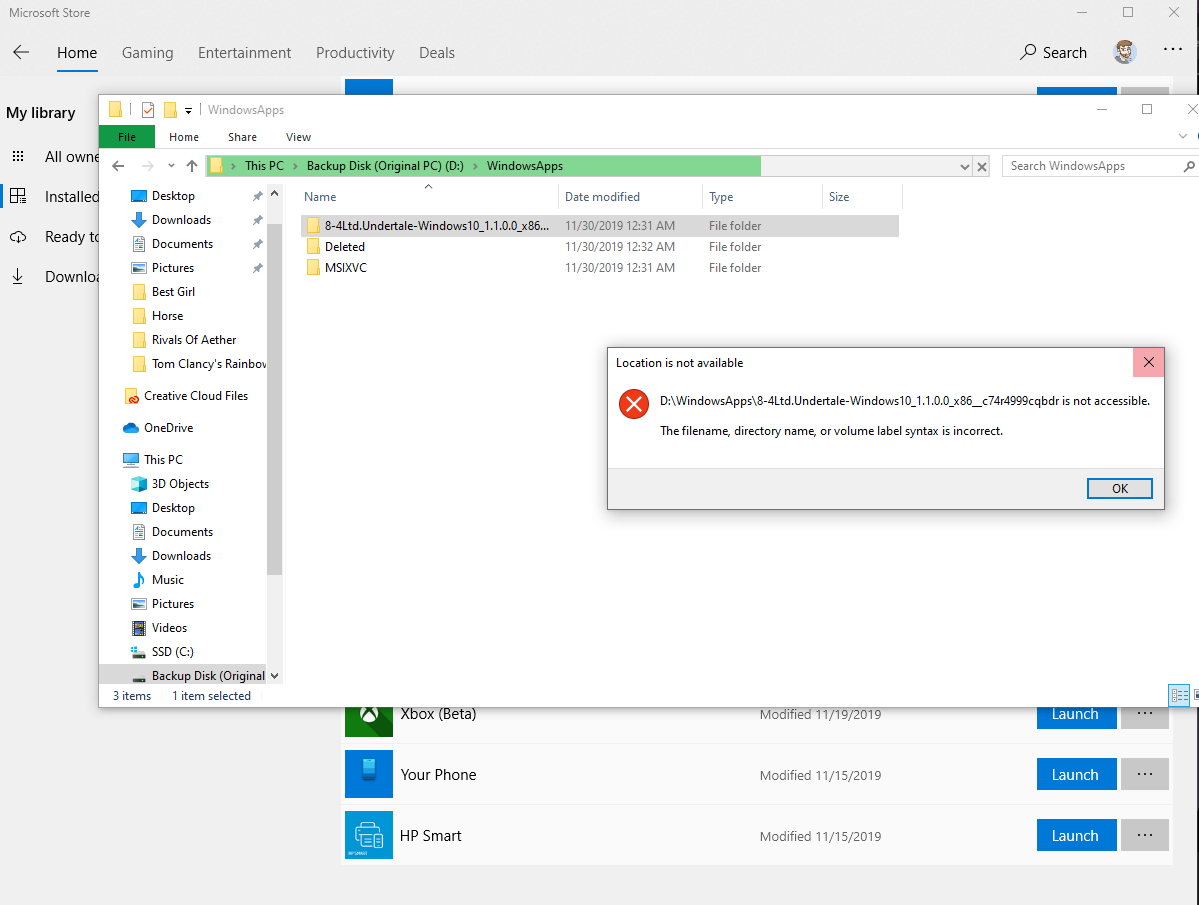Click New folder icon in title bar
The image size is (1199, 905).
pos(171,110)
